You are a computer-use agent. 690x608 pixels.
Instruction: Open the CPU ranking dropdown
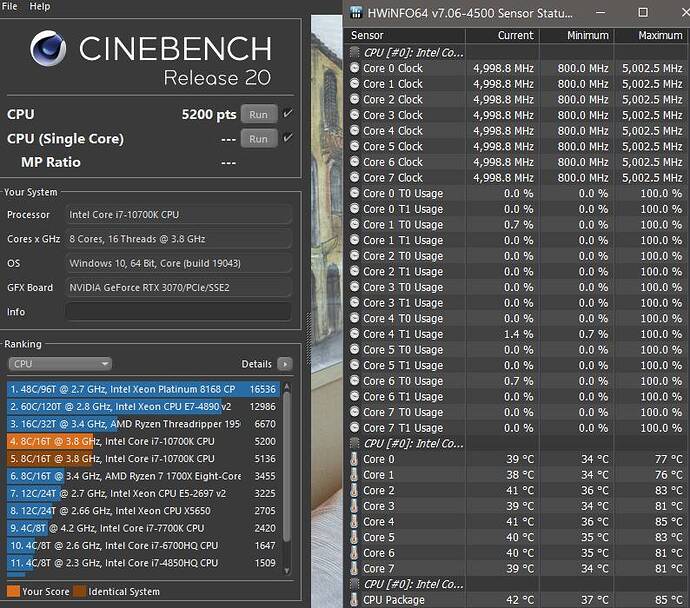60,364
